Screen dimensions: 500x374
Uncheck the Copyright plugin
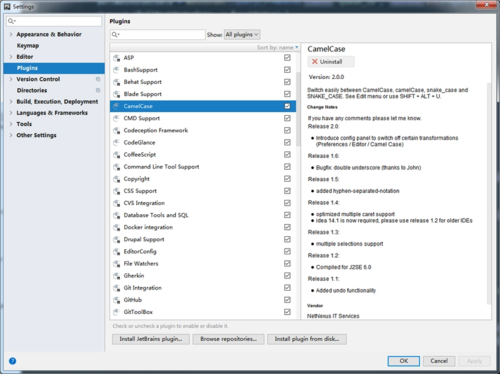click(287, 179)
